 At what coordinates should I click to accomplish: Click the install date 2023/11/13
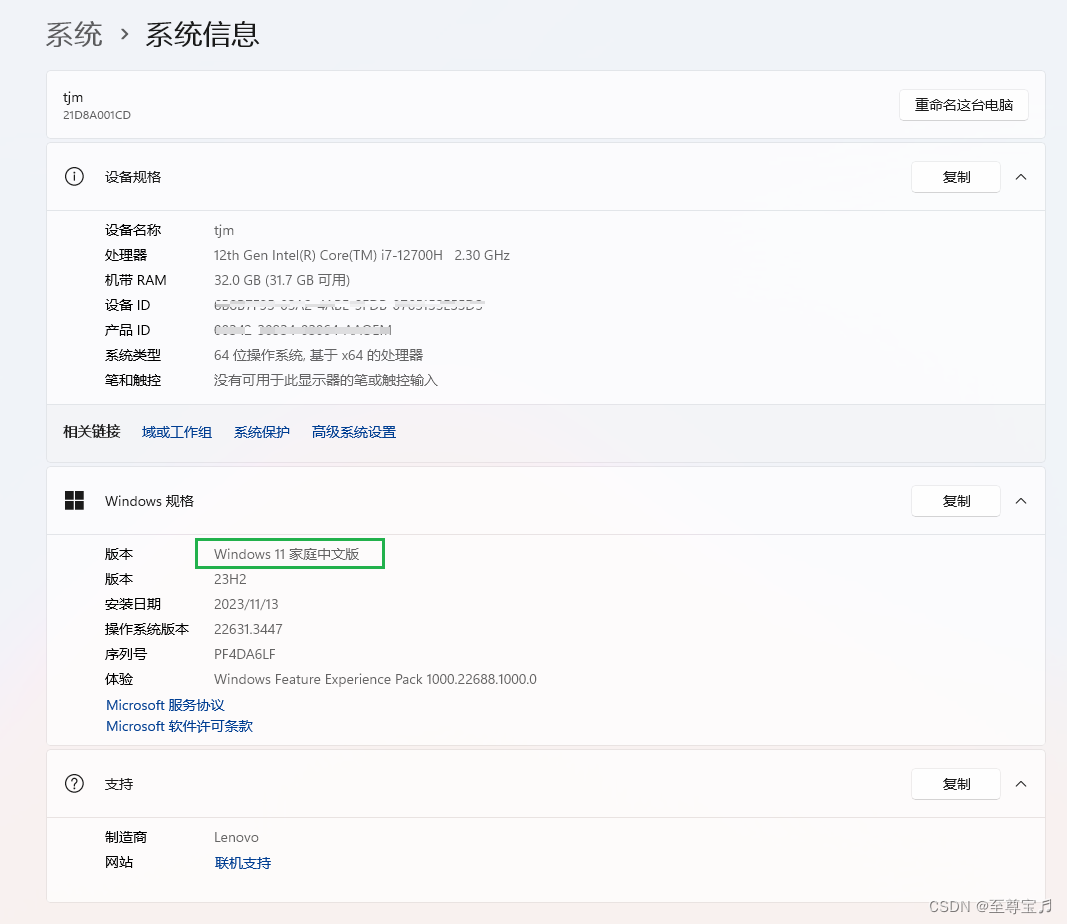tap(246, 604)
